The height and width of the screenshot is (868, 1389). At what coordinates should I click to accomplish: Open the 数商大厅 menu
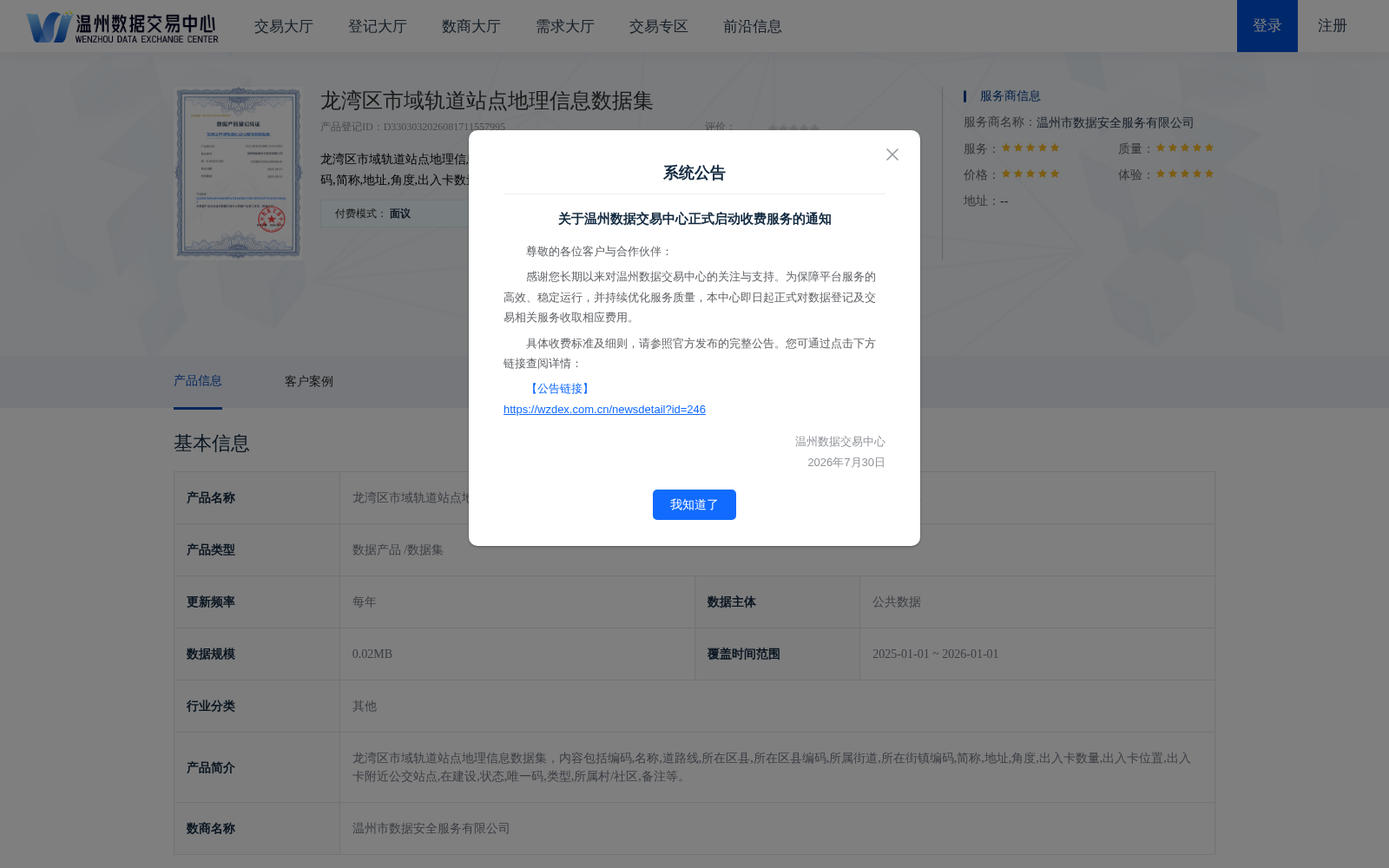pyautogui.click(x=471, y=26)
